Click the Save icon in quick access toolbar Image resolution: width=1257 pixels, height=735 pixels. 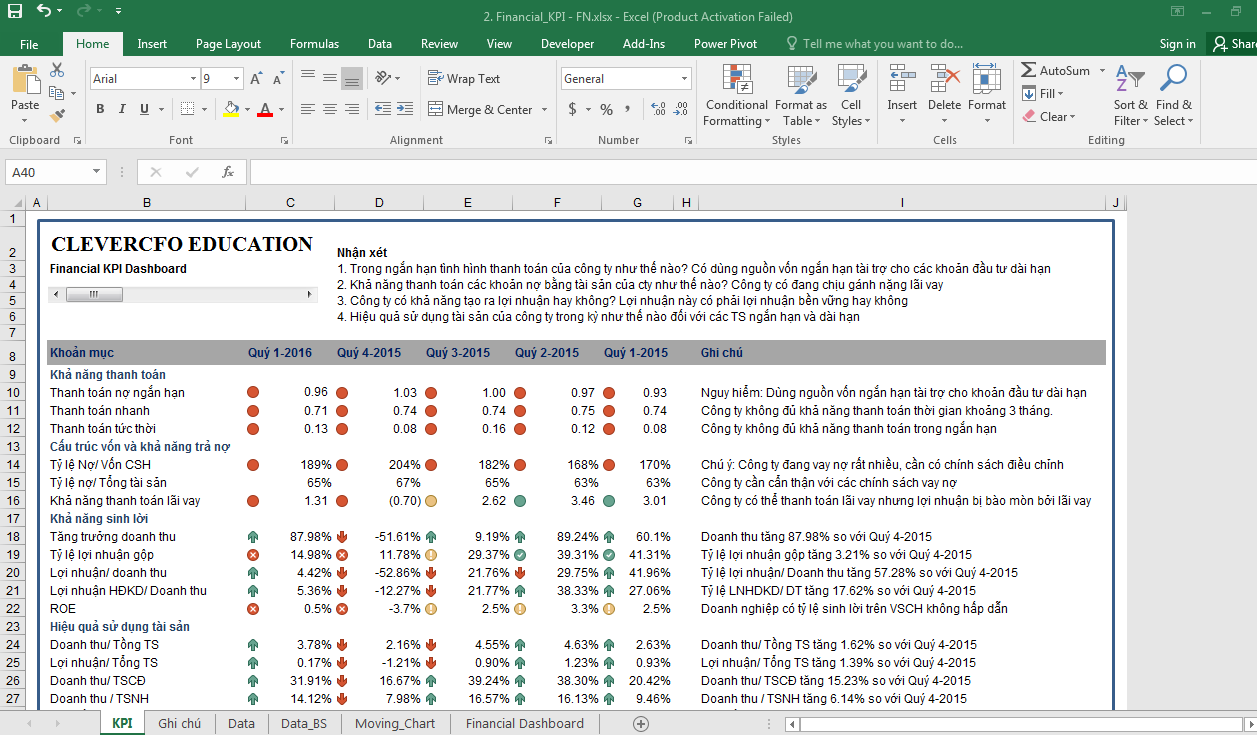click(15, 12)
